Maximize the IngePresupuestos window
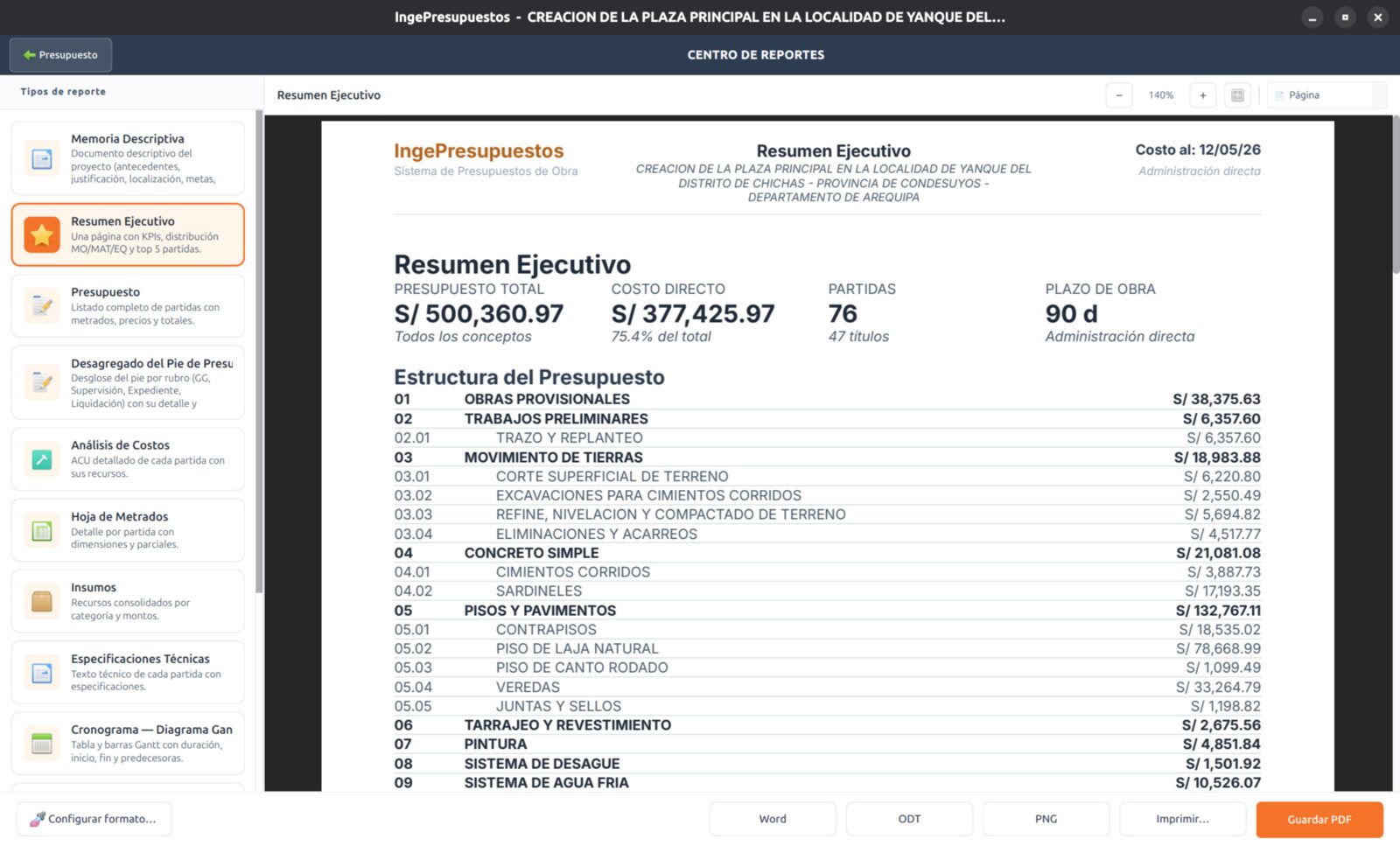The height and width of the screenshot is (846, 1400). click(1345, 17)
